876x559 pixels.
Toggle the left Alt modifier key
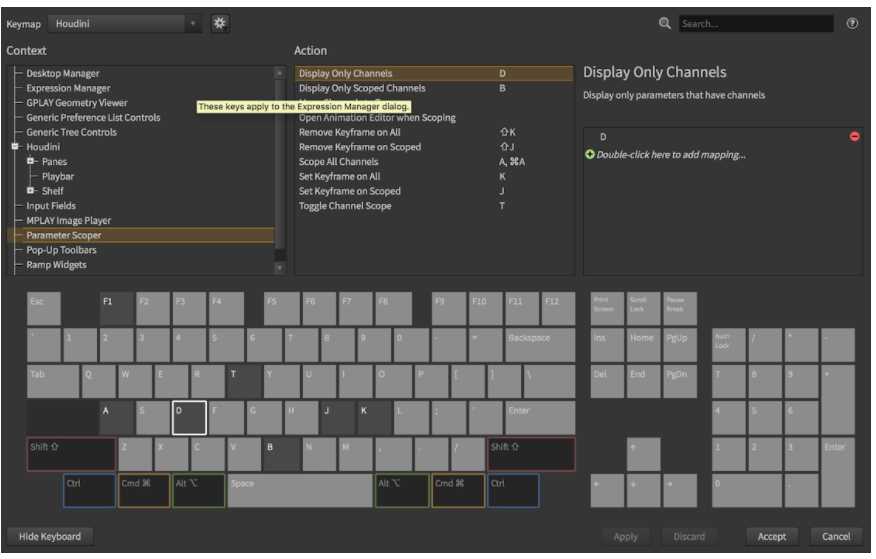pos(198,490)
